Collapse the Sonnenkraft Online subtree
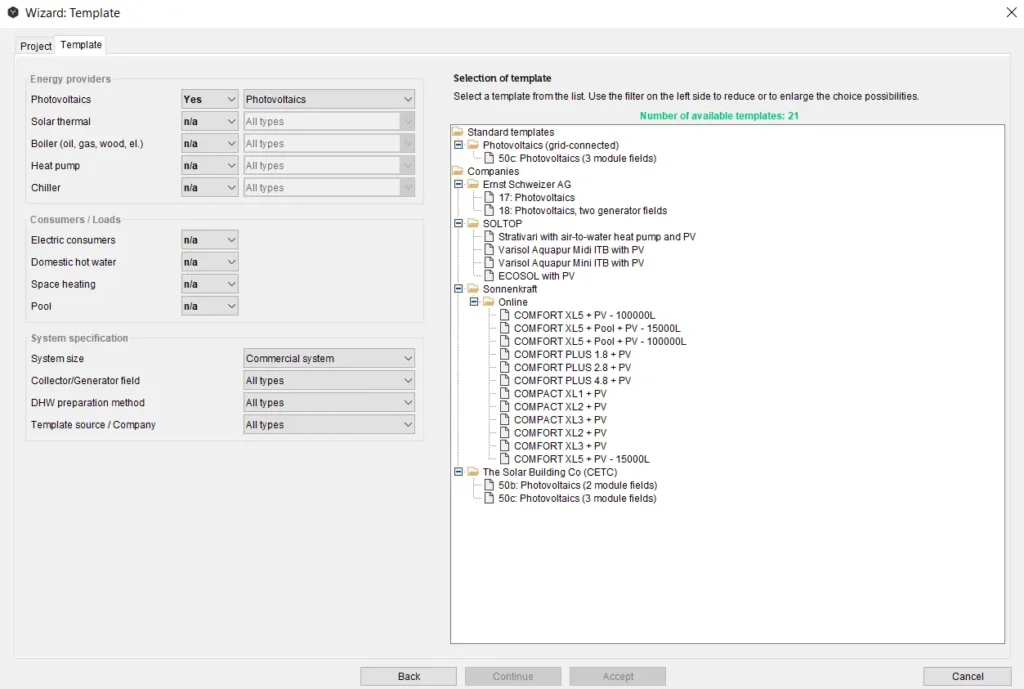Viewport: 1024px width, 689px height. pos(474,302)
